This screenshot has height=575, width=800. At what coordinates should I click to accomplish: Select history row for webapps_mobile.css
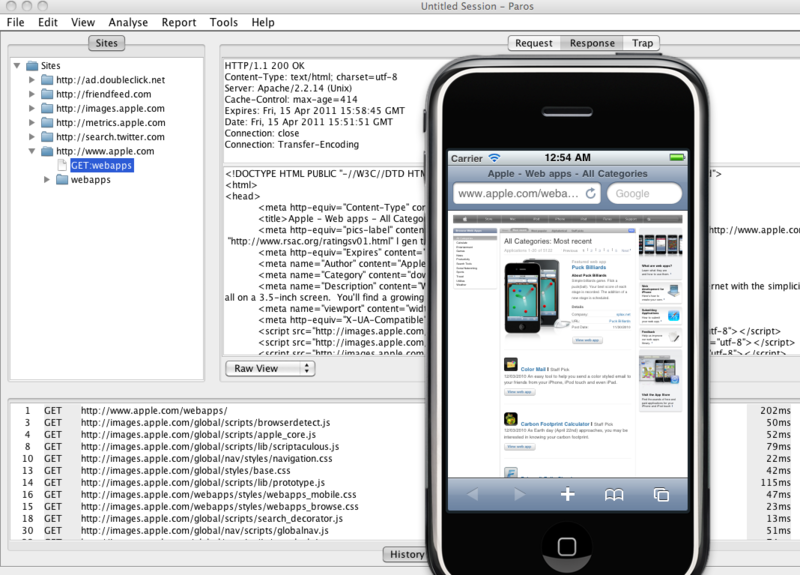pos(219,494)
